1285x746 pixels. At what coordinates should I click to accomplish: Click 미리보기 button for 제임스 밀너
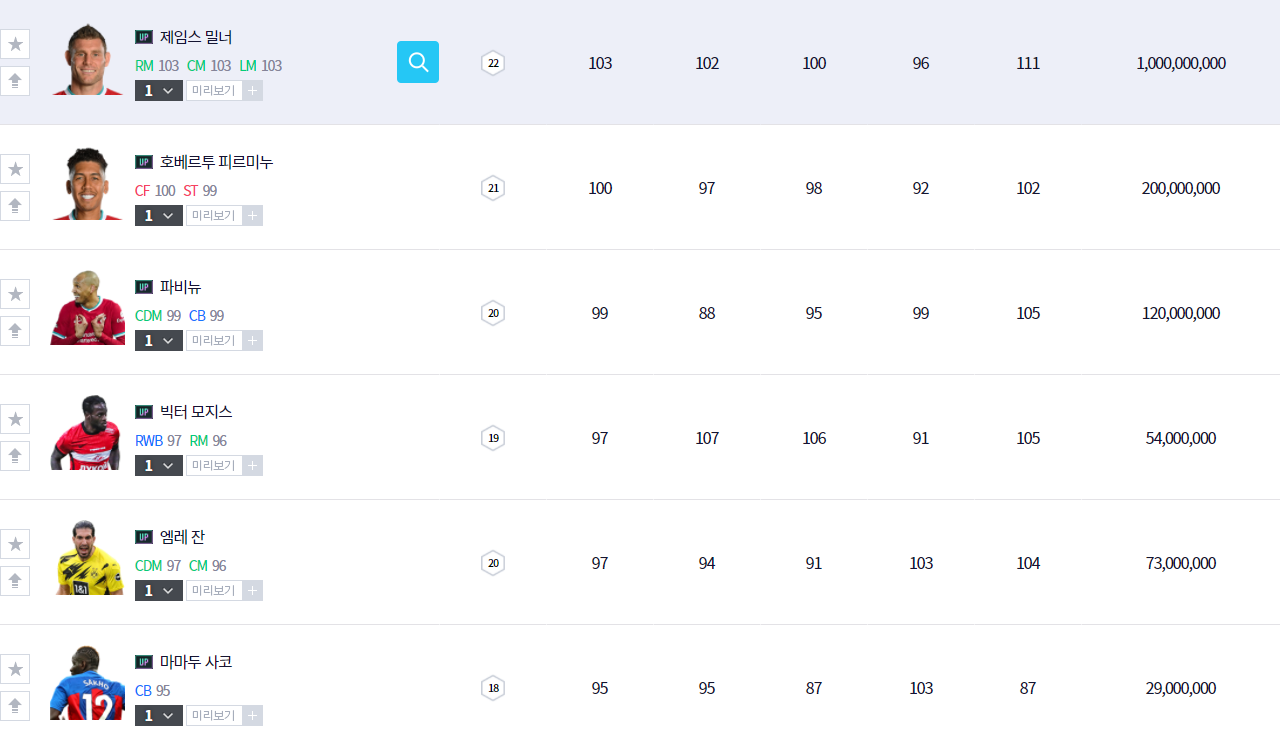214,91
